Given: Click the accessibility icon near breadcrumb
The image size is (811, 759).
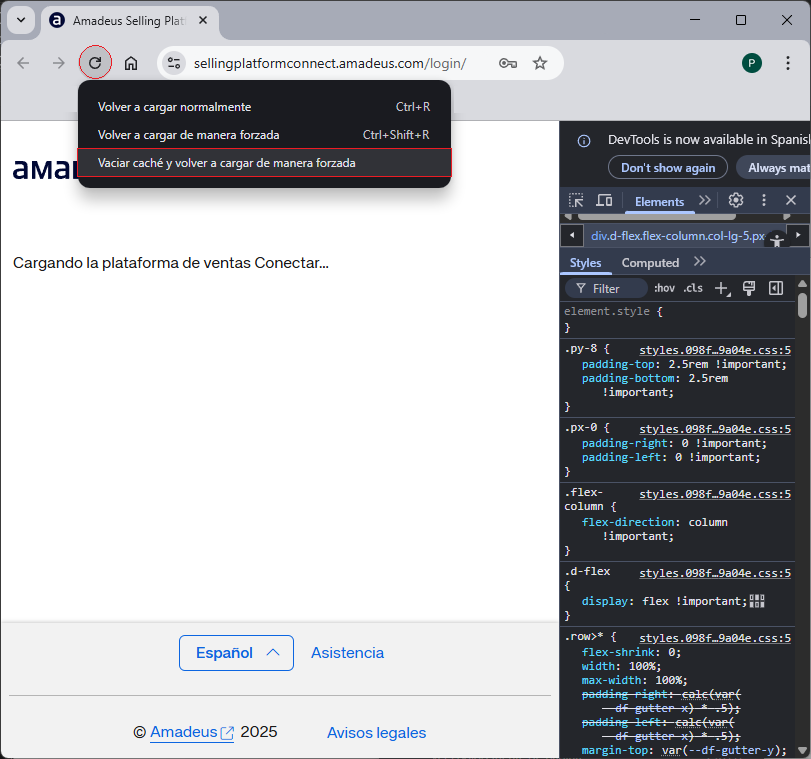Looking at the screenshot, I should point(777,240).
